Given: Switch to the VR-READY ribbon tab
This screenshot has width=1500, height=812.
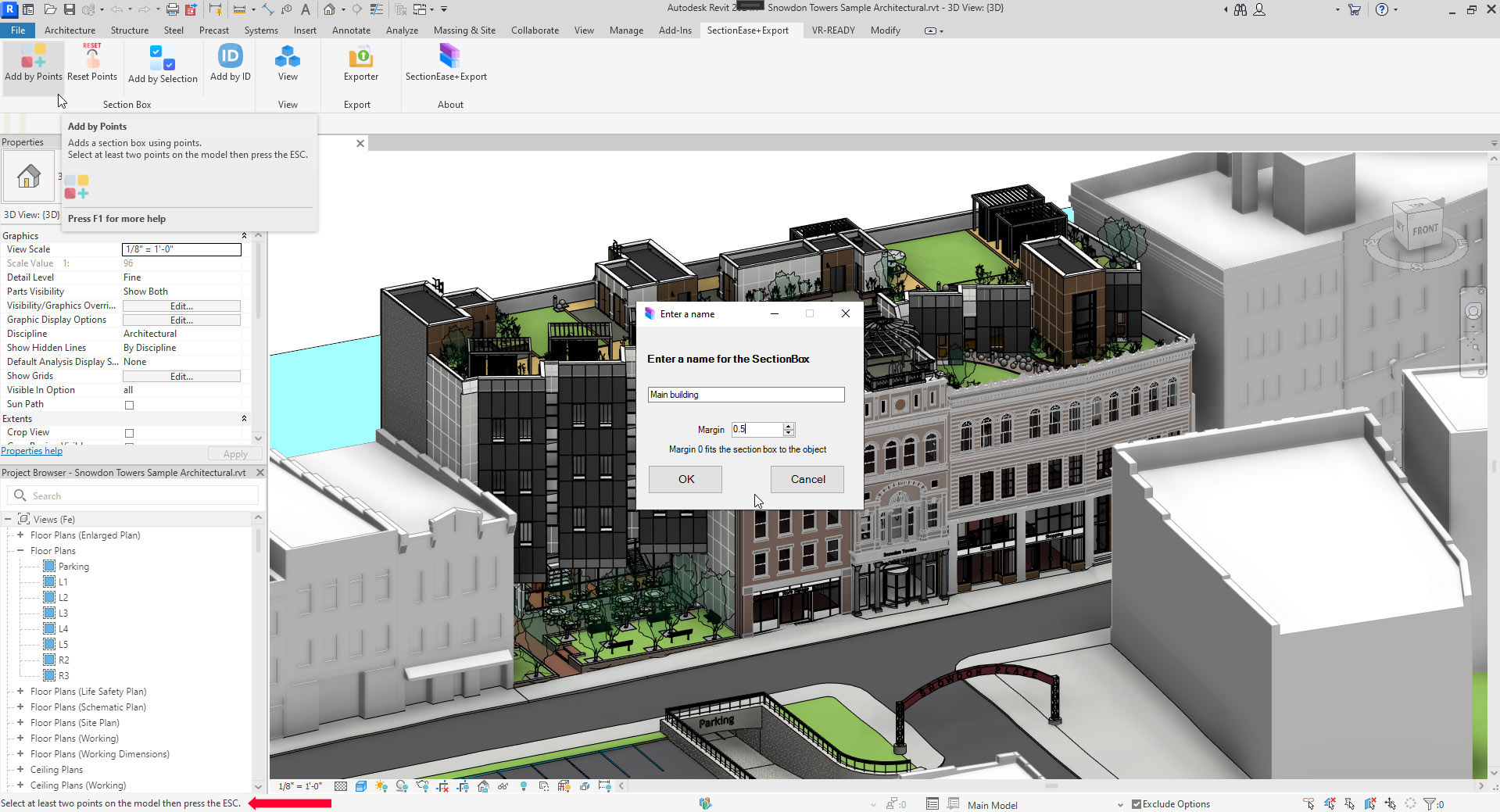Looking at the screenshot, I should 832,30.
